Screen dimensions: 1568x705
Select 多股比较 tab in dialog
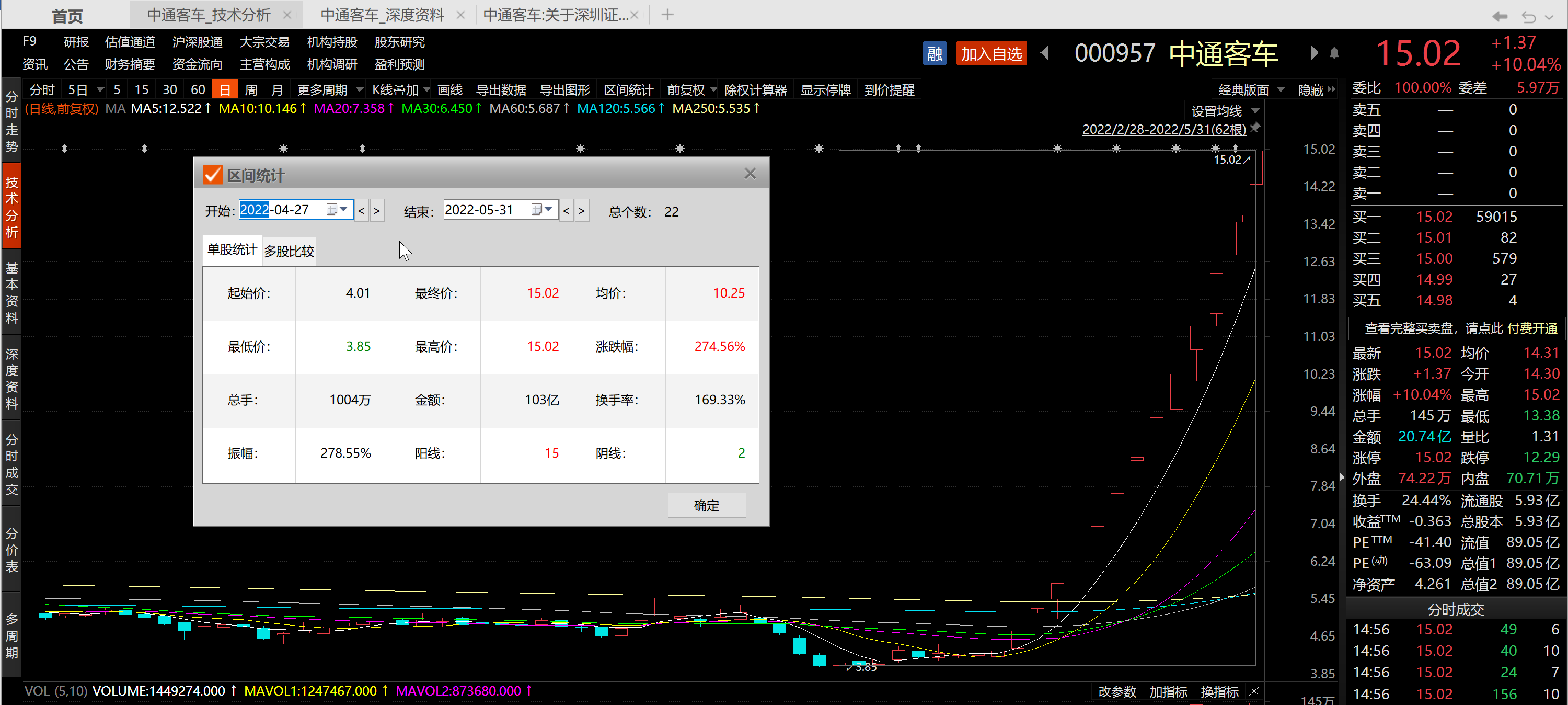point(289,251)
